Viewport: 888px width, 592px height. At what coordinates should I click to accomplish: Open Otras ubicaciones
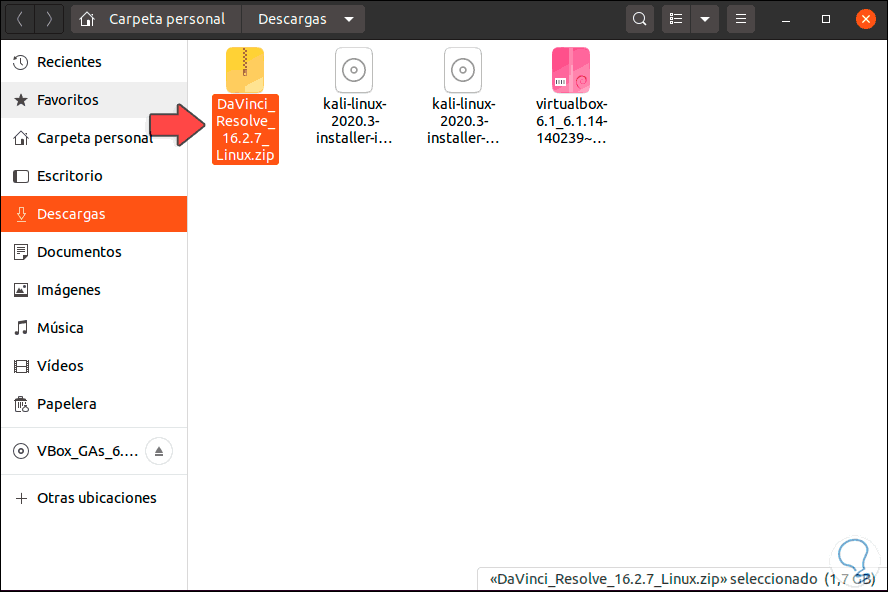[94, 498]
